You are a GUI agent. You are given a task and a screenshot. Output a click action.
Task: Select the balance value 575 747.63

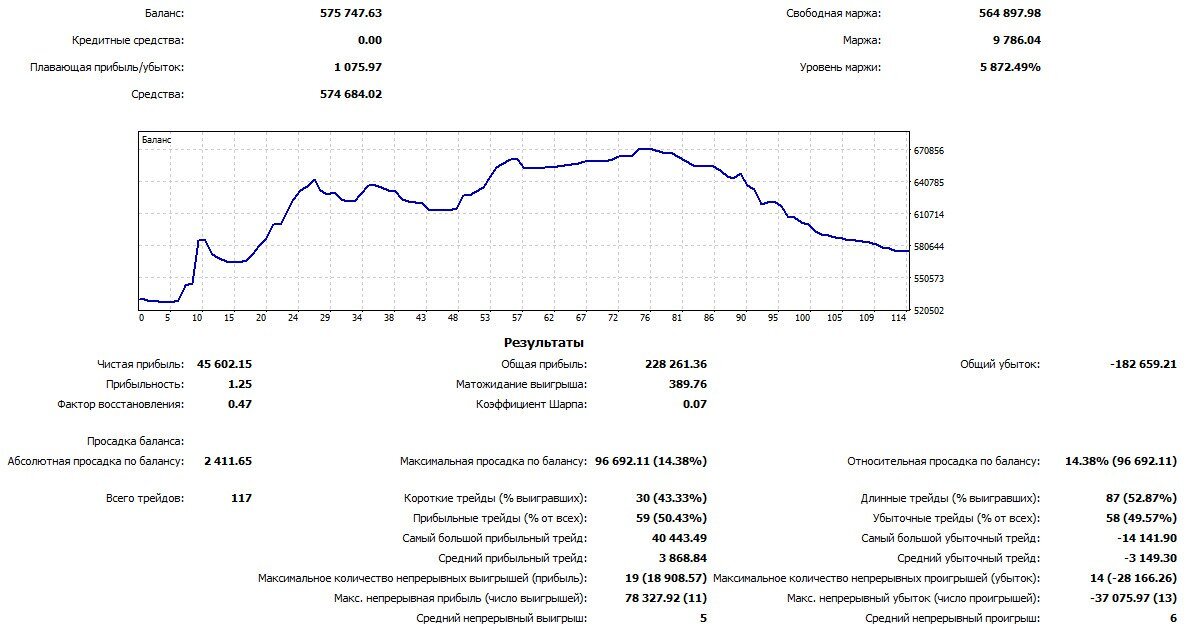point(351,13)
